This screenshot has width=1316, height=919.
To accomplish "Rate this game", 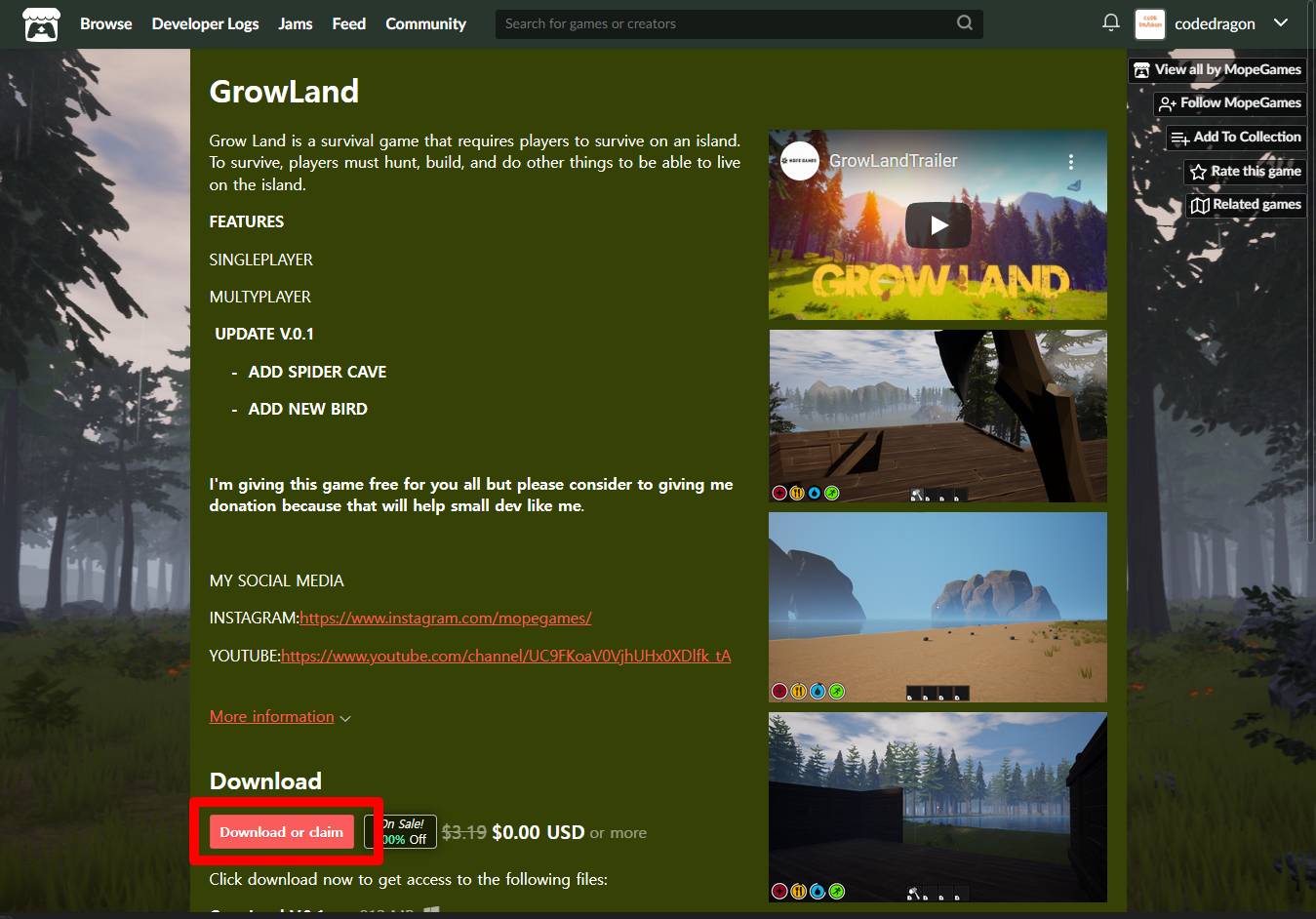I will (x=1245, y=172).
